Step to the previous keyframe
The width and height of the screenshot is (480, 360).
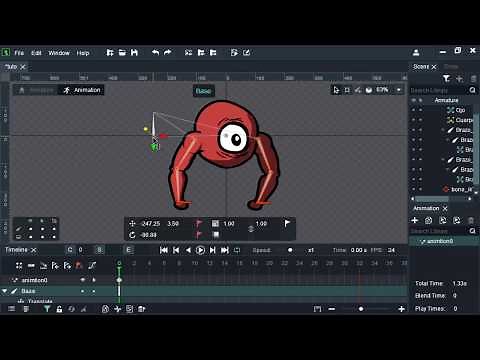pyautogui.click(x=176, y=250)
